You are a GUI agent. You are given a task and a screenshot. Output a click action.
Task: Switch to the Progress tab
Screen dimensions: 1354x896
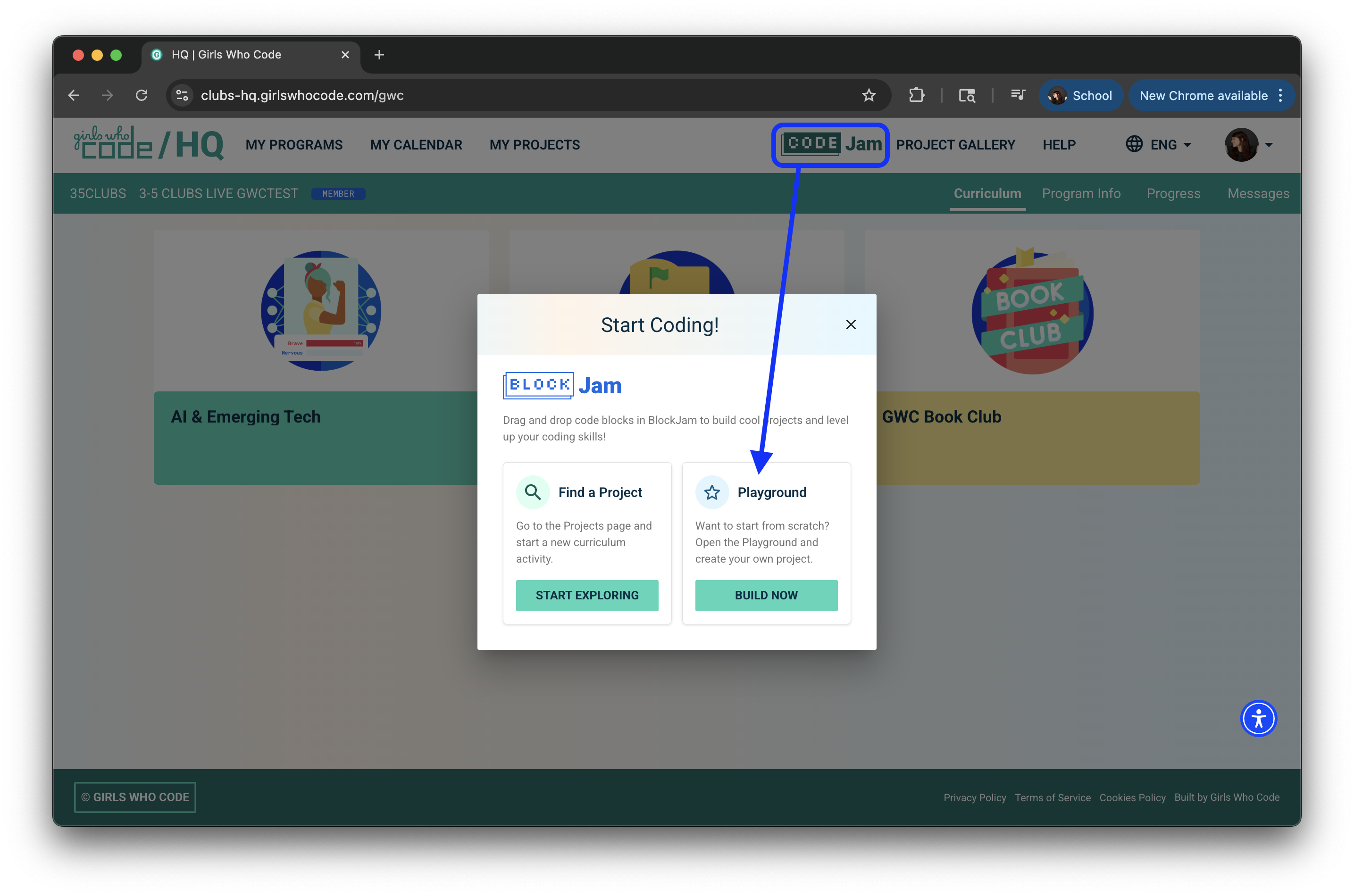point(1173,194)
